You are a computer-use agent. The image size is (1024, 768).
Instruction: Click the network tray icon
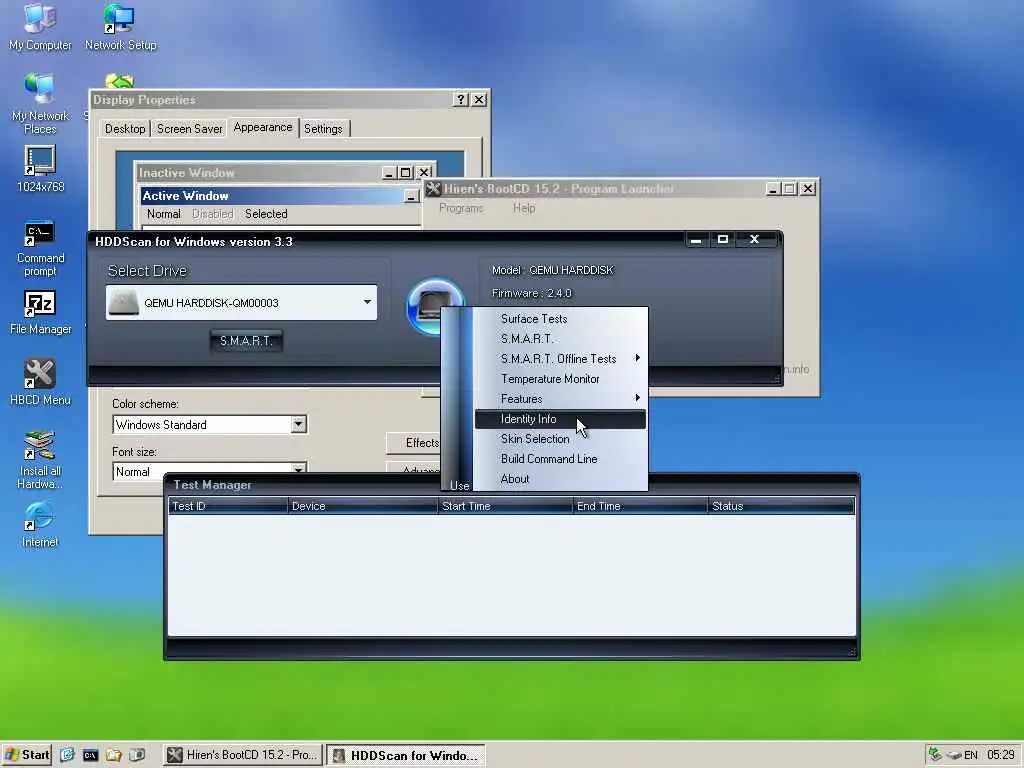pos(935,754)
